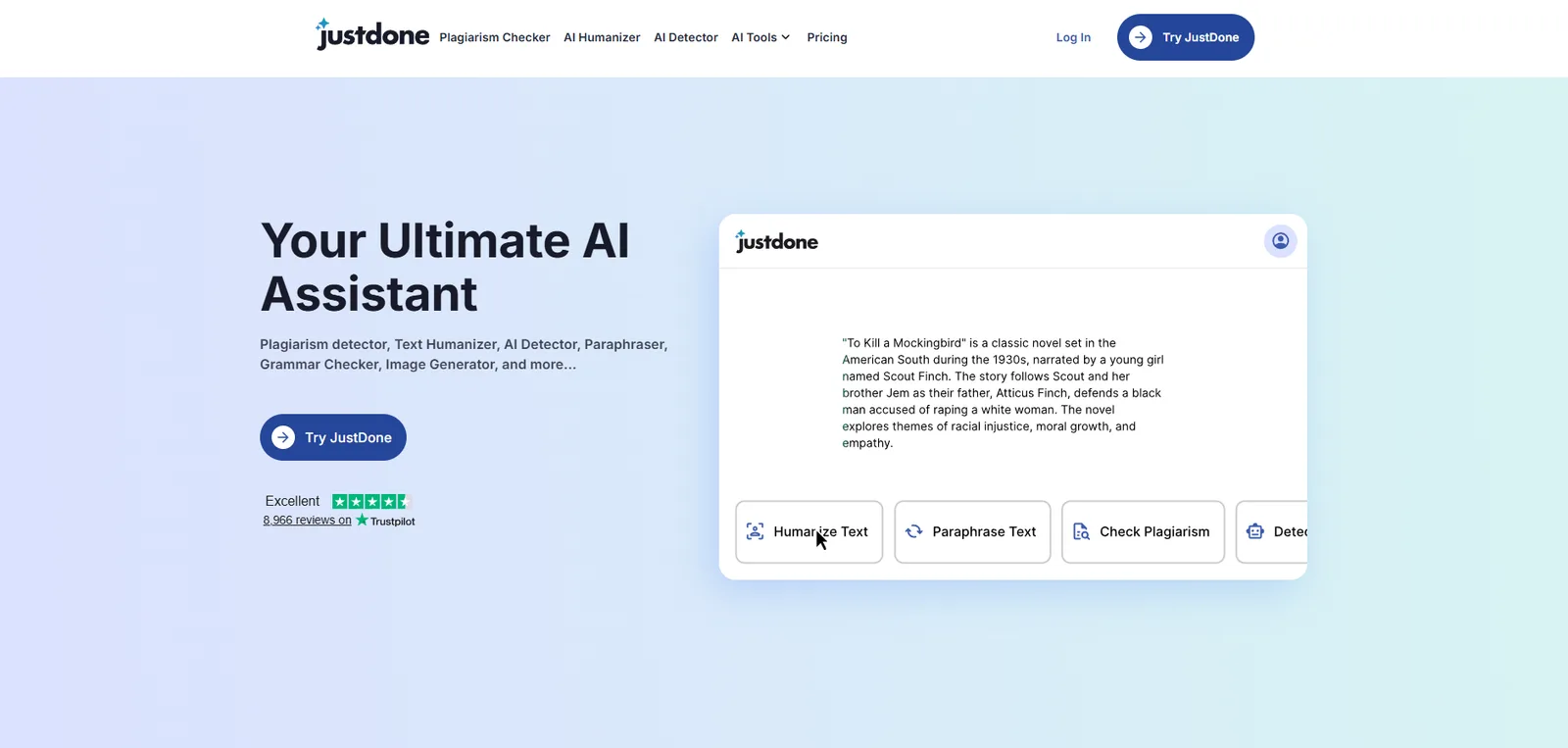The image size is (1568, 748).
Task: Click the arrow icon in hero Try JustDone
Action: pos(283,437)
